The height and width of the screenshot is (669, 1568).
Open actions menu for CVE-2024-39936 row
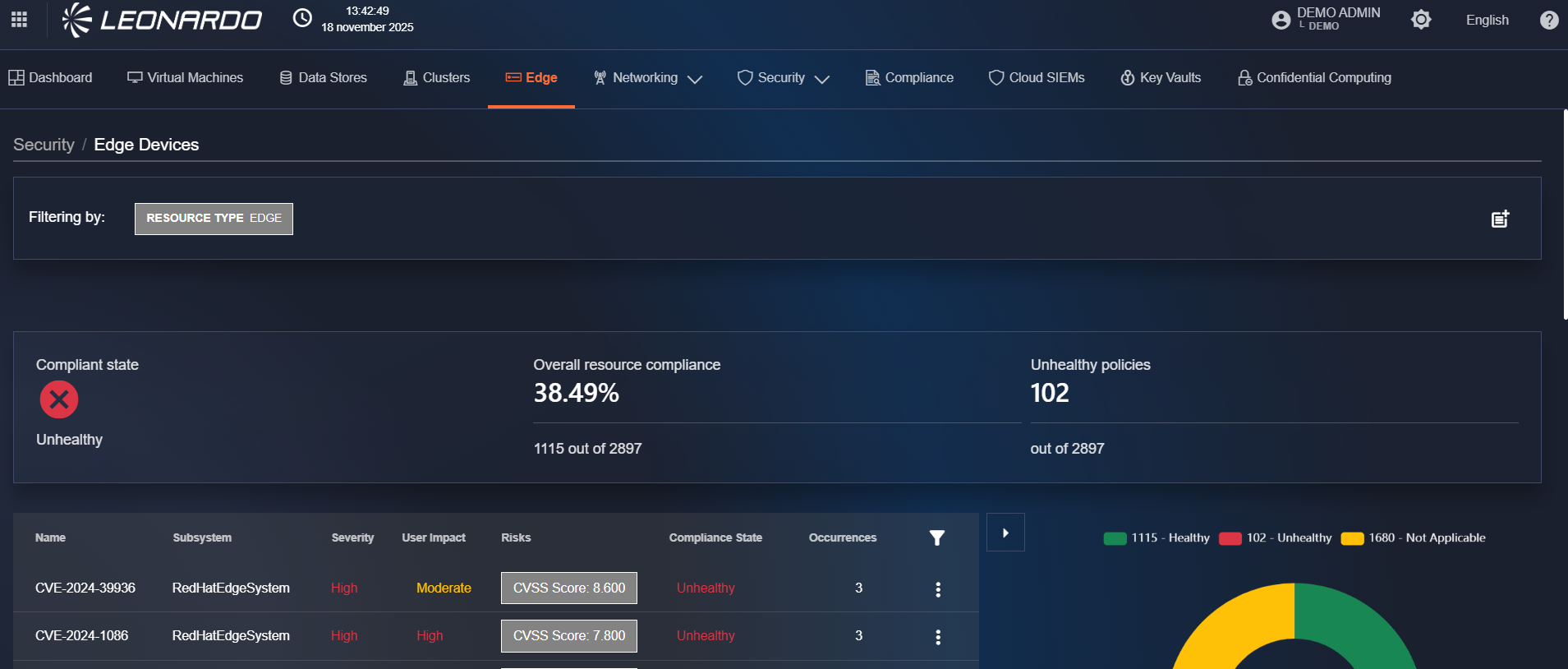pyautogui.click(x=938, y=589)
